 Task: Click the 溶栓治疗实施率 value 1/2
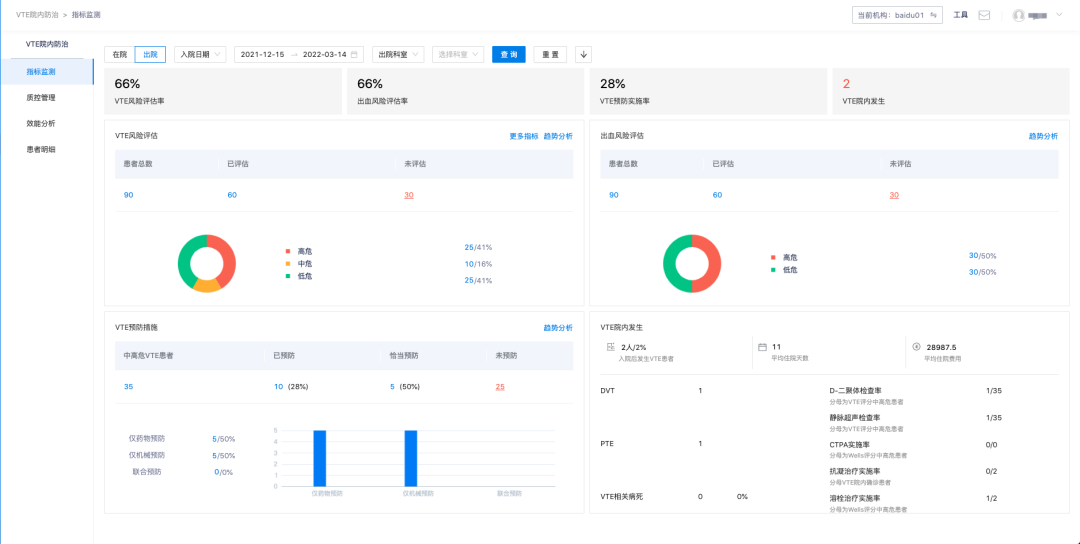pyautogui.click(x=992, y=498)
